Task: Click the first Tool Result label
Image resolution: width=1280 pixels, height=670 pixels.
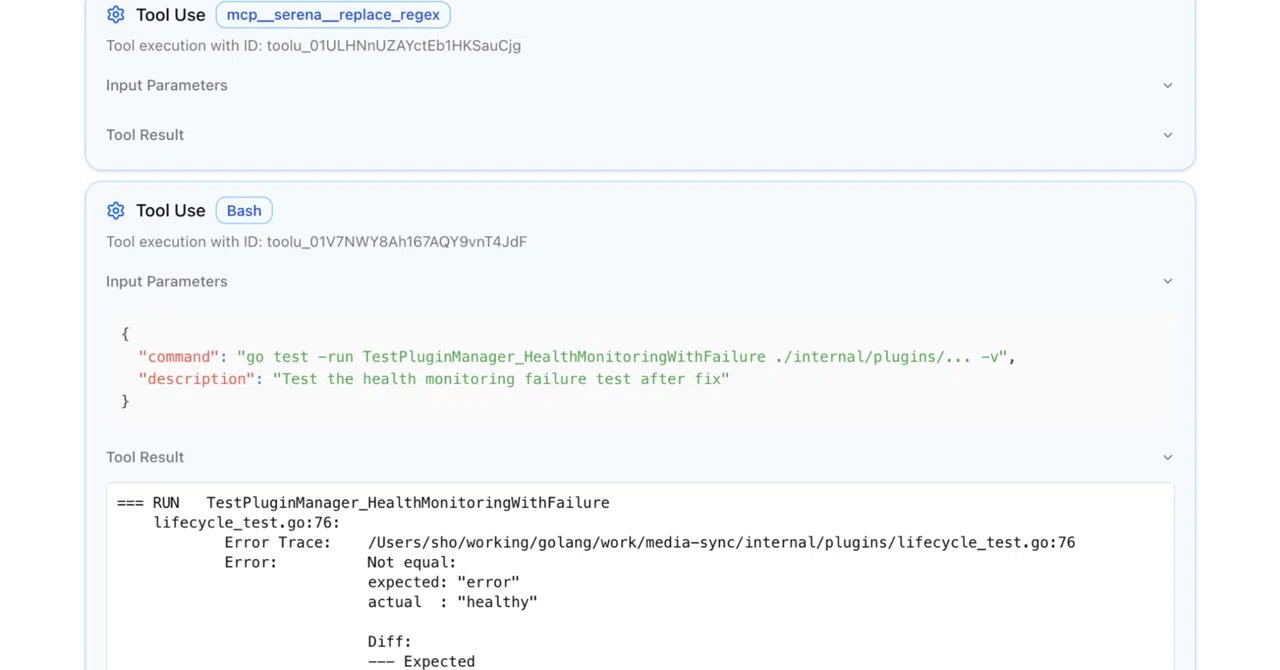Action: (145, 135)
